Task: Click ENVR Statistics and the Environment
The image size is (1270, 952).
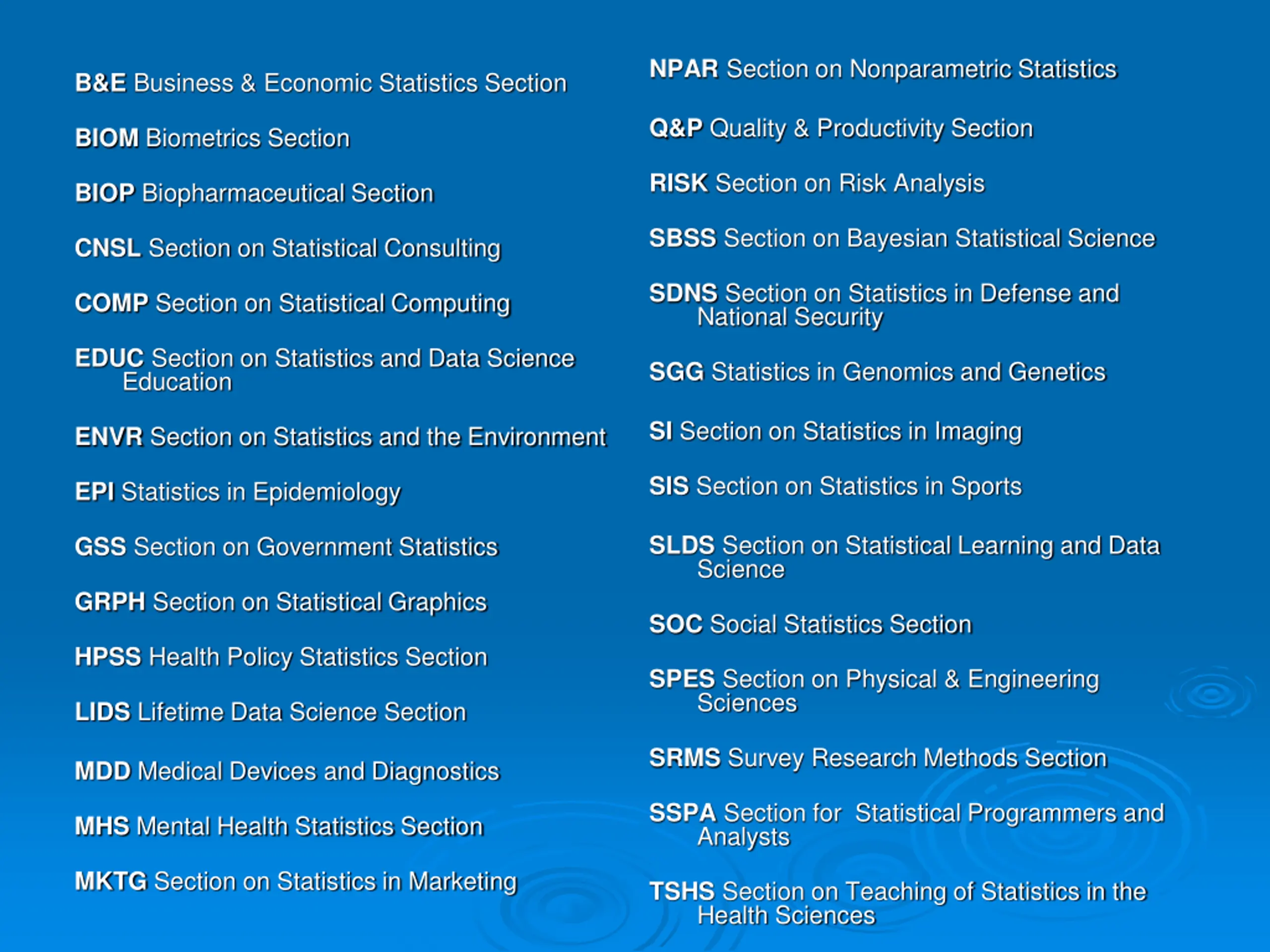Action: coord(340,437)
